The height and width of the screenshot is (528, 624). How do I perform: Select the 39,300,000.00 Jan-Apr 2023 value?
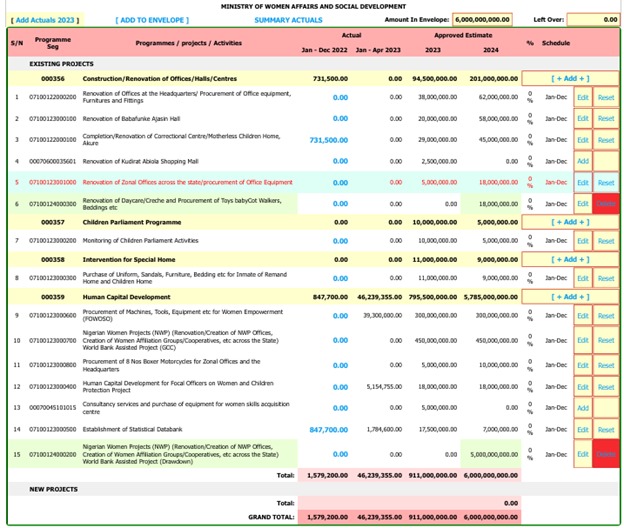click(x=382, y=316)
